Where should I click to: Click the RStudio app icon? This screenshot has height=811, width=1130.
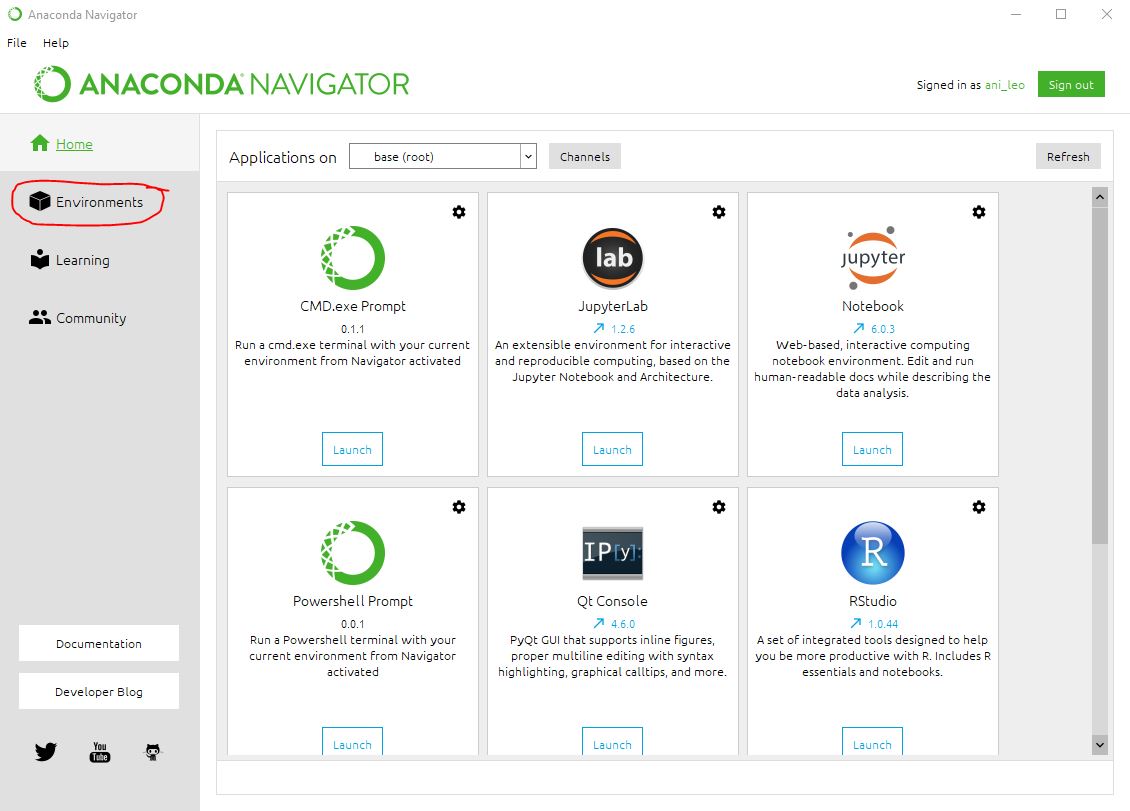pyautogui.click(x=873, y=552)
